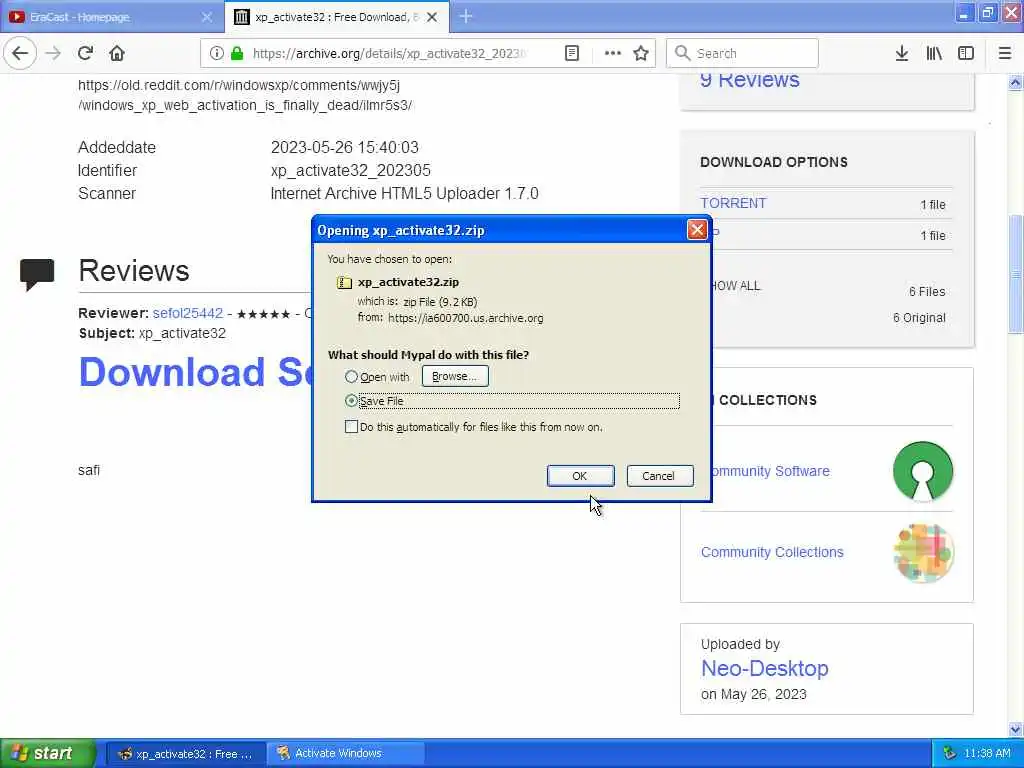Reload the current page
This screenshot has width=1024, height=768.
85,53
